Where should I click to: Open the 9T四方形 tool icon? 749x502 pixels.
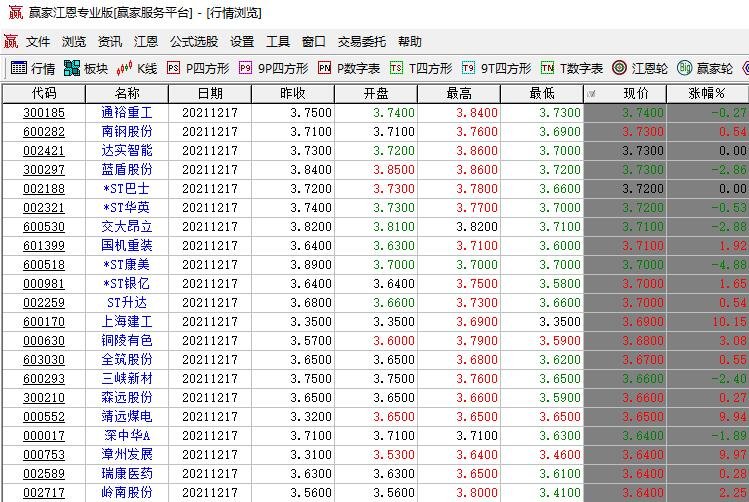click(x=468, y=68)
